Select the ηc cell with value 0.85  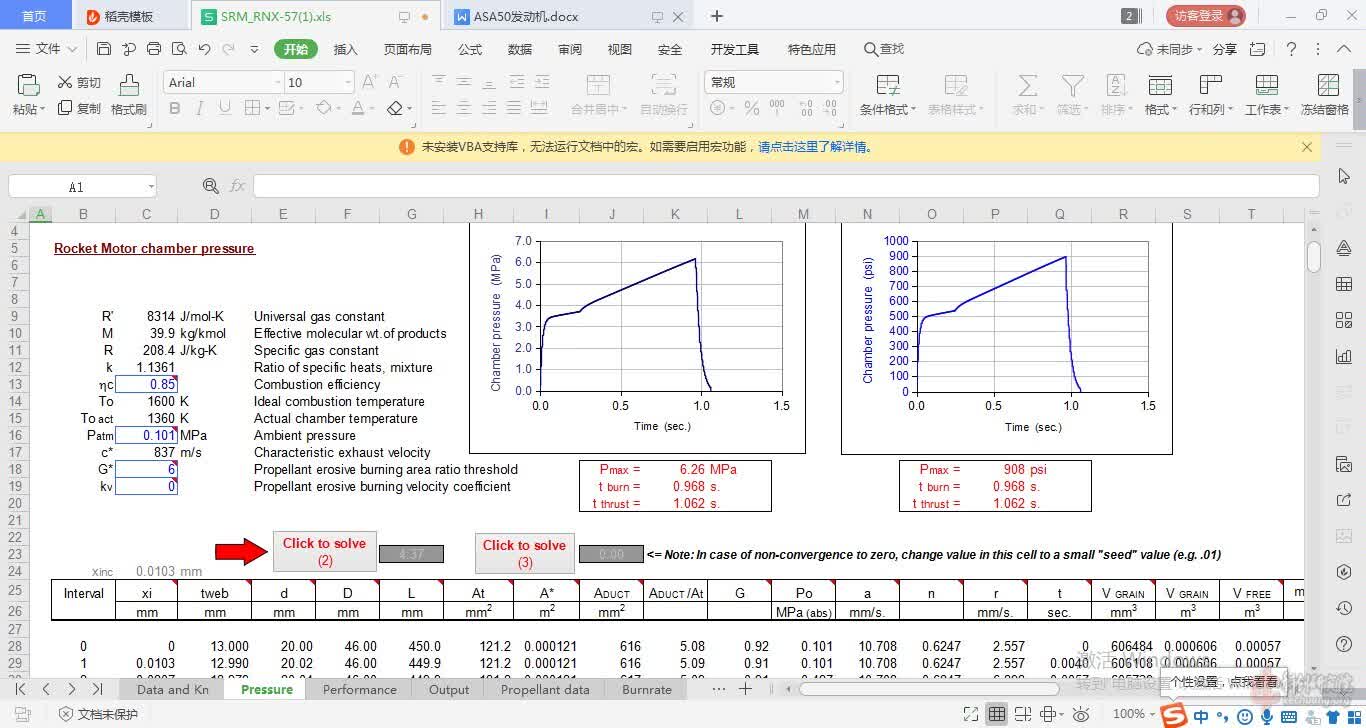pyautogui.click(x=146, y=384)
